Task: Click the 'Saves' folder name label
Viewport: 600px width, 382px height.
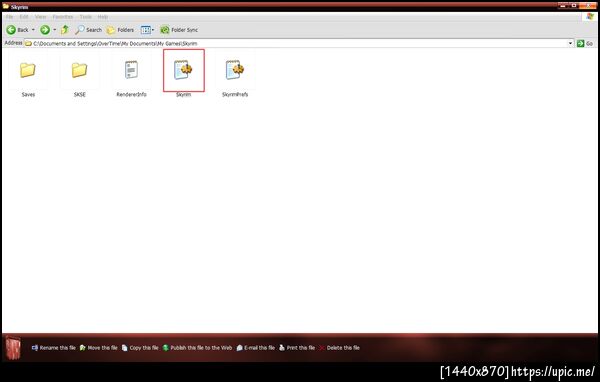Action: click(28, 94)
